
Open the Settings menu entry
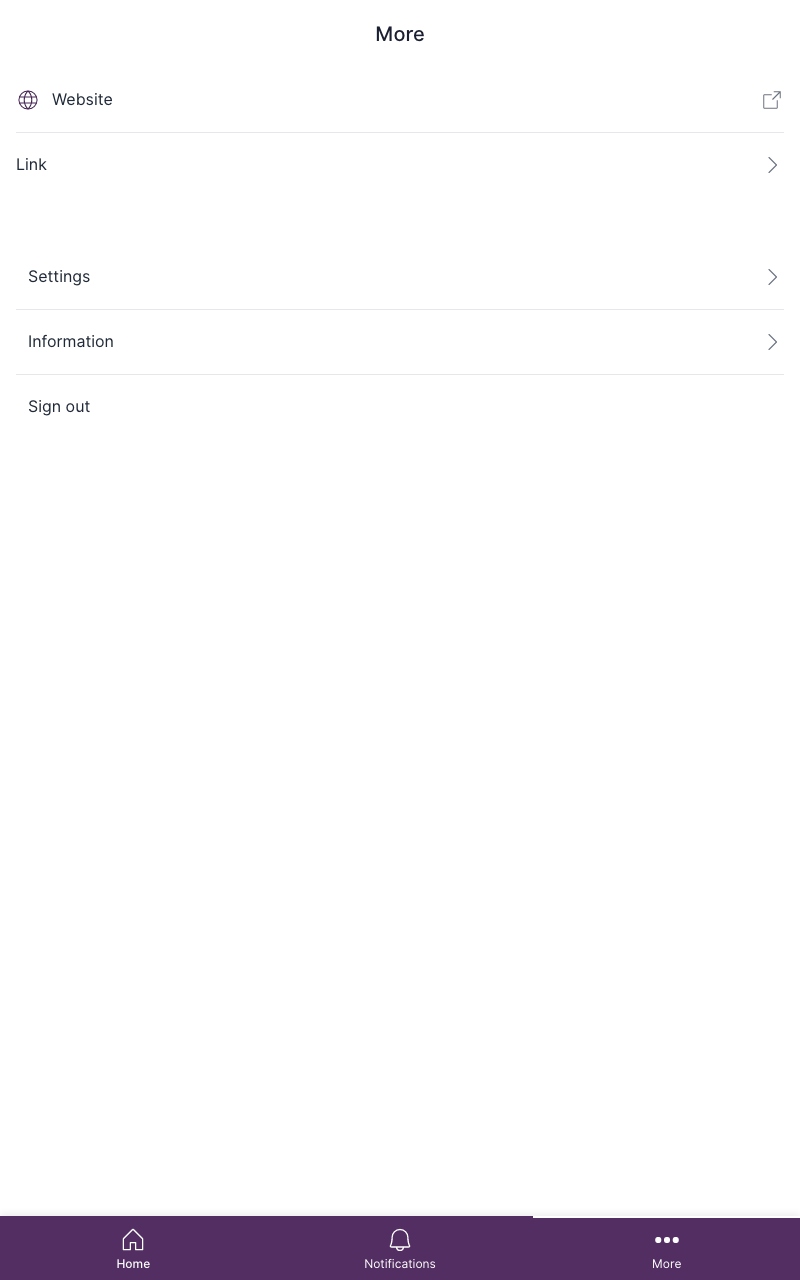point(59,276)
